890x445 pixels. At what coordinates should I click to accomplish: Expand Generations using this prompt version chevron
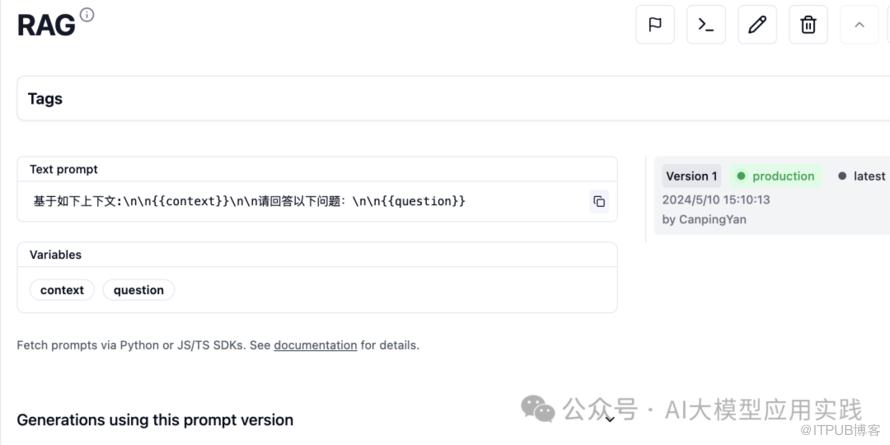(610, 420)
